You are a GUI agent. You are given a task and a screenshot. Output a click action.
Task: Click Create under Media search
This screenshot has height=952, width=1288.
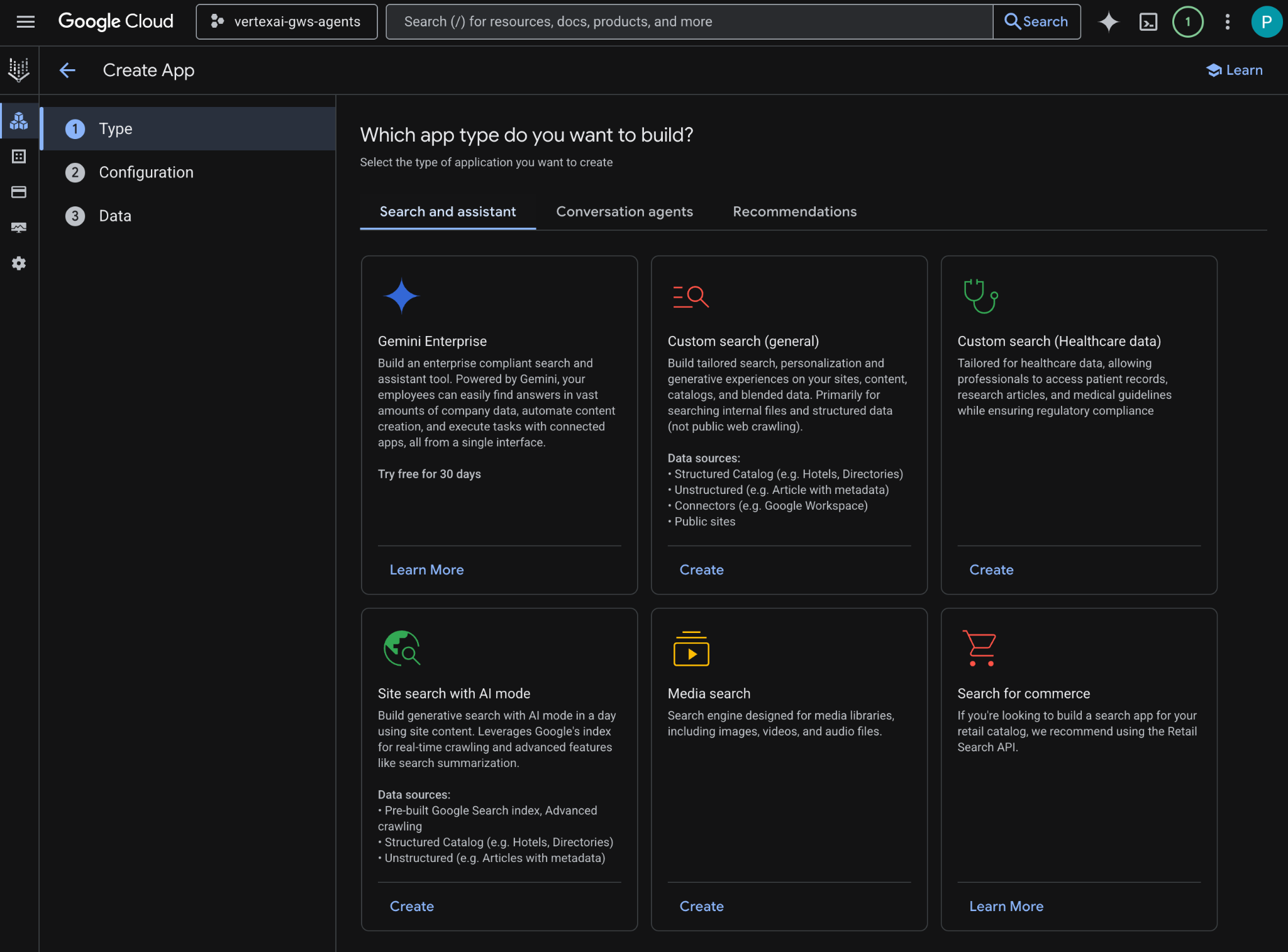point(701,907)
